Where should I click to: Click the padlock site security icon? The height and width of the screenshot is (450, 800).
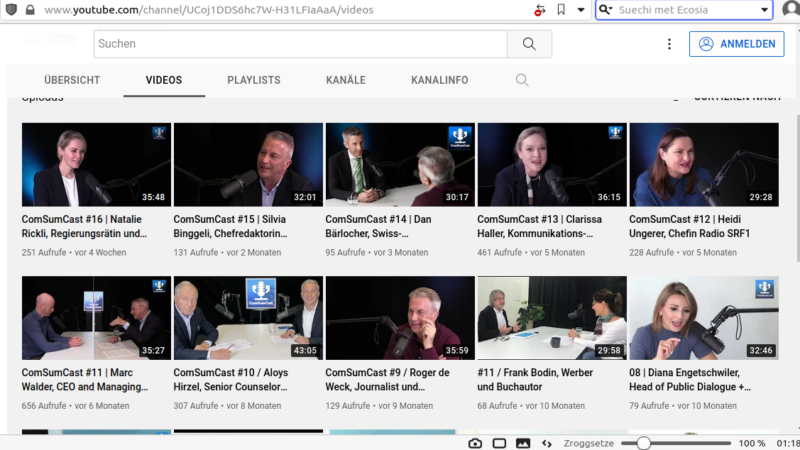click(x=30, y=9)
